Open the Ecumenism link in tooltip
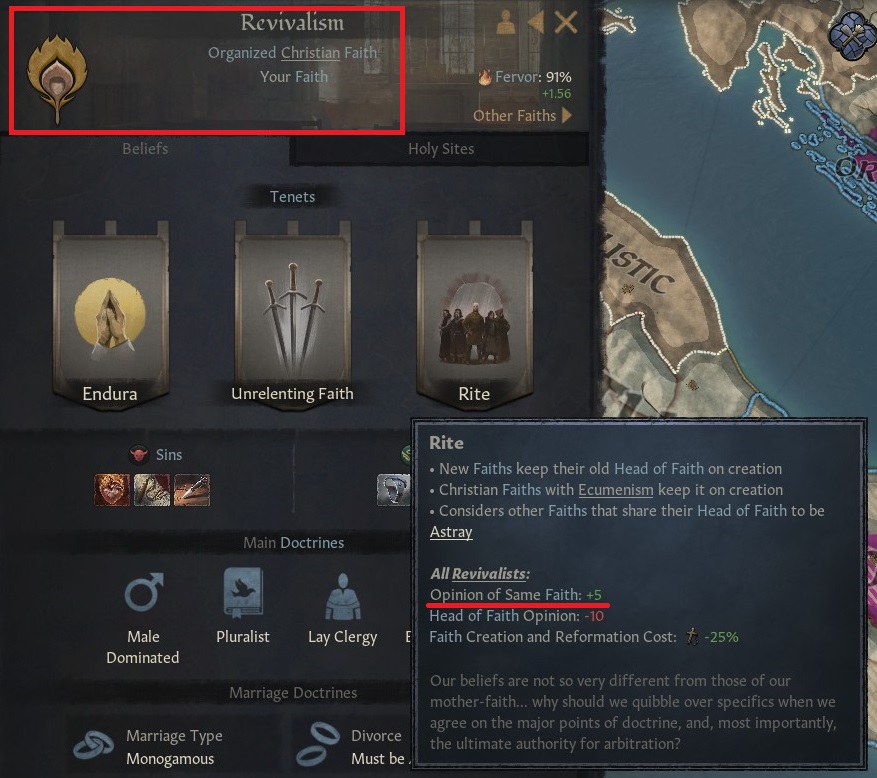877x778 pixels. pos(615,490)
